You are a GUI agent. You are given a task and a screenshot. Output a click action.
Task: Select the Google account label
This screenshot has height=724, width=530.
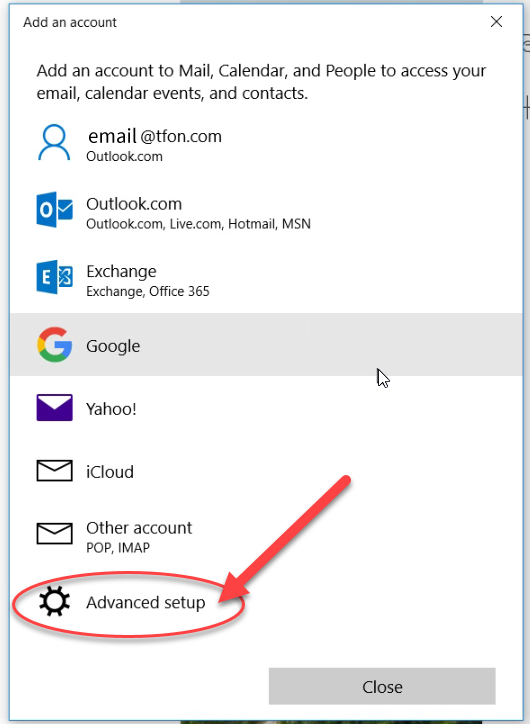(113, 346)
